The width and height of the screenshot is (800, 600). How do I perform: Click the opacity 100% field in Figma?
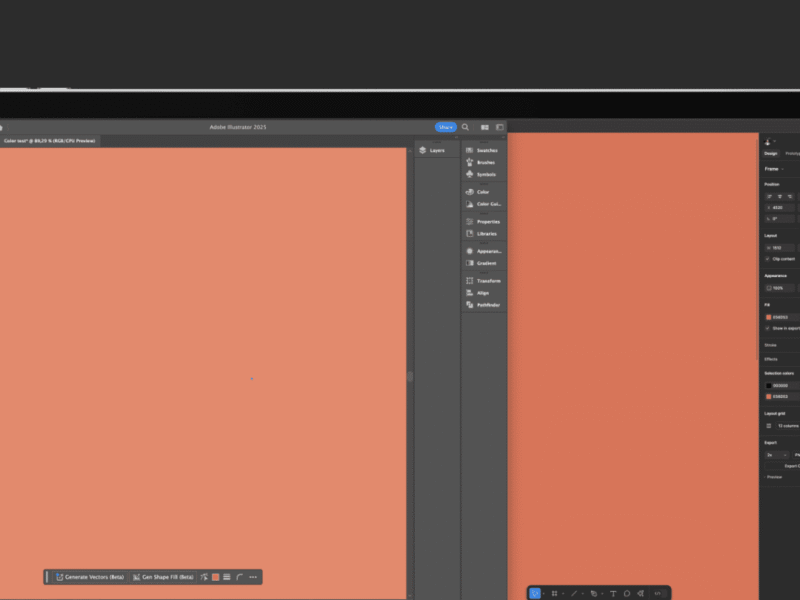pos(780,288)
